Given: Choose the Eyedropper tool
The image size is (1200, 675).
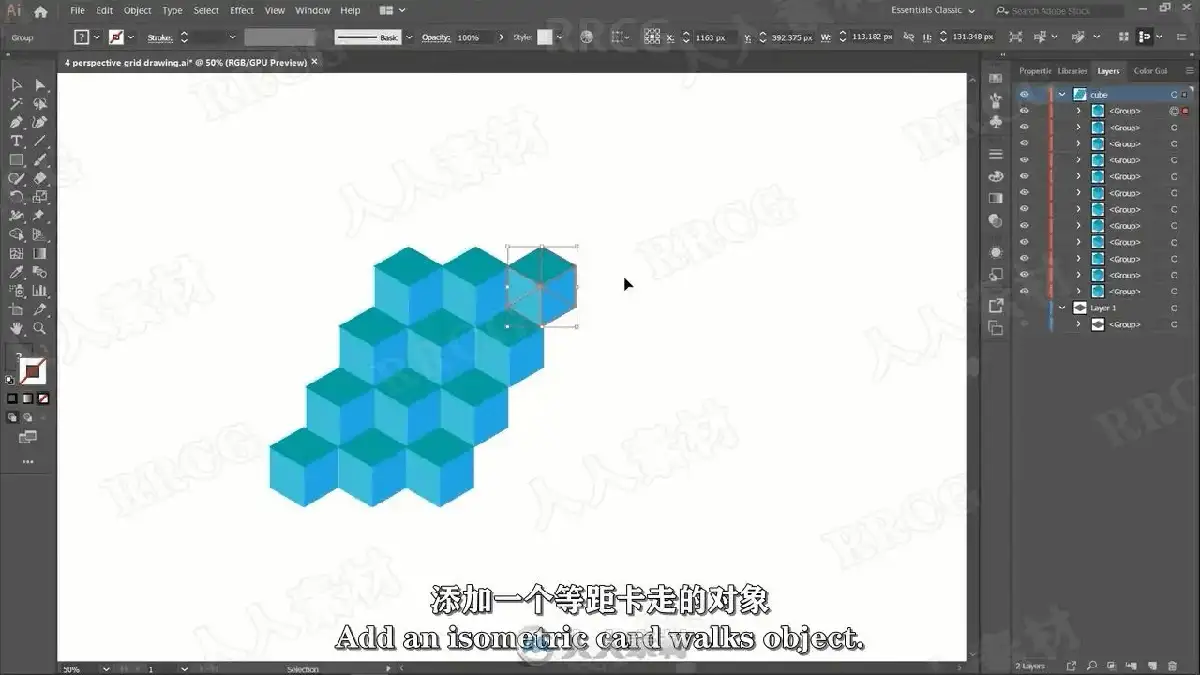Looking at the screenshot, I should tap(16, 272).
